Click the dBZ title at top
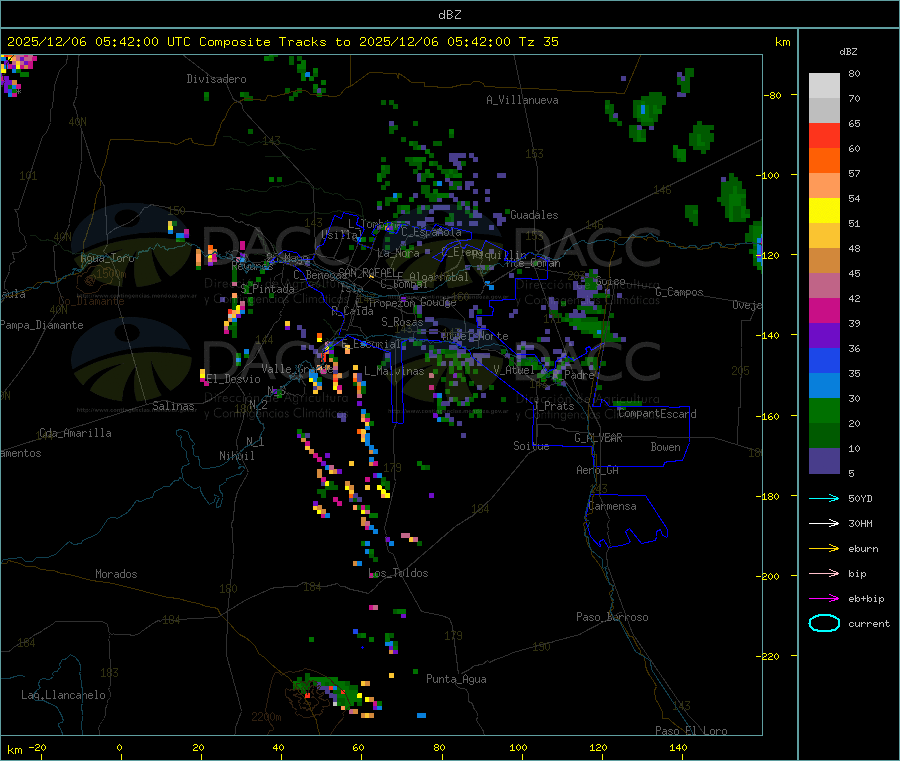This screenshot has width=900, height=761. 449,15
